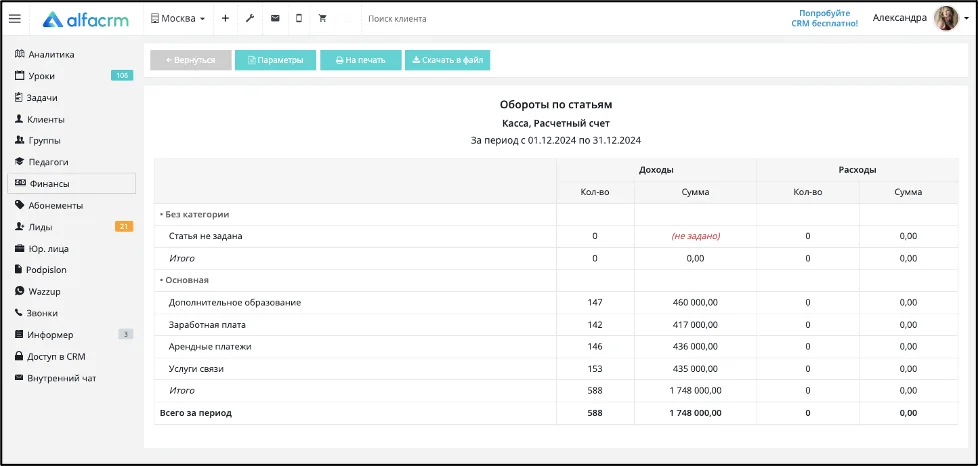This screenshot has width=979, height=466.
Task: Open the envelope mail icon
Action: (x=275, y=19)
